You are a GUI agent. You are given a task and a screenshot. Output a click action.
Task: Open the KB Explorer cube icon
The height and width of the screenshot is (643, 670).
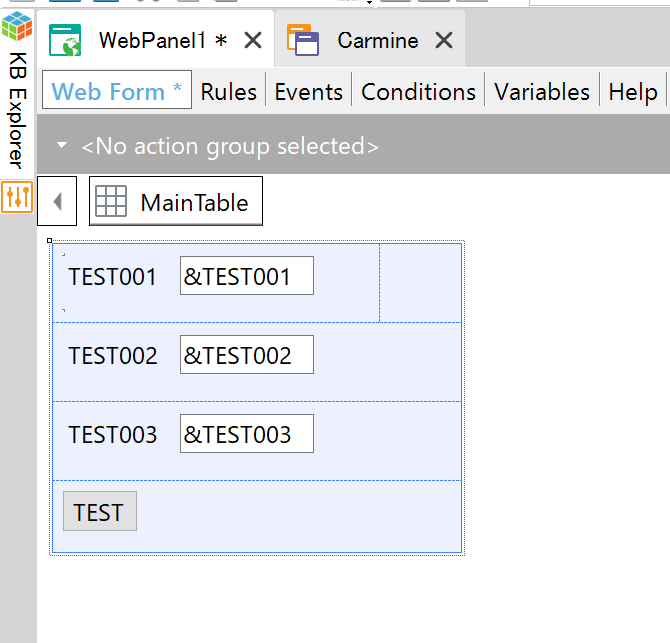(x=17, y=26)
